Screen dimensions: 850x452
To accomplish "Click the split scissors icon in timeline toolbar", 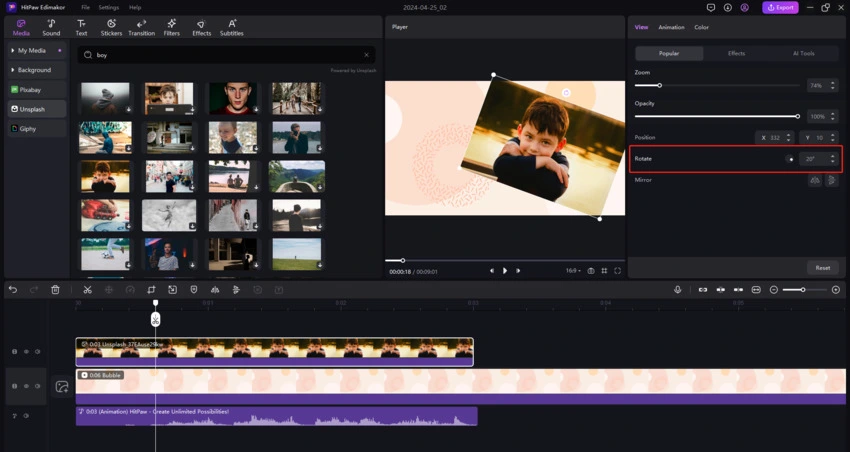I will click(88, 290).
